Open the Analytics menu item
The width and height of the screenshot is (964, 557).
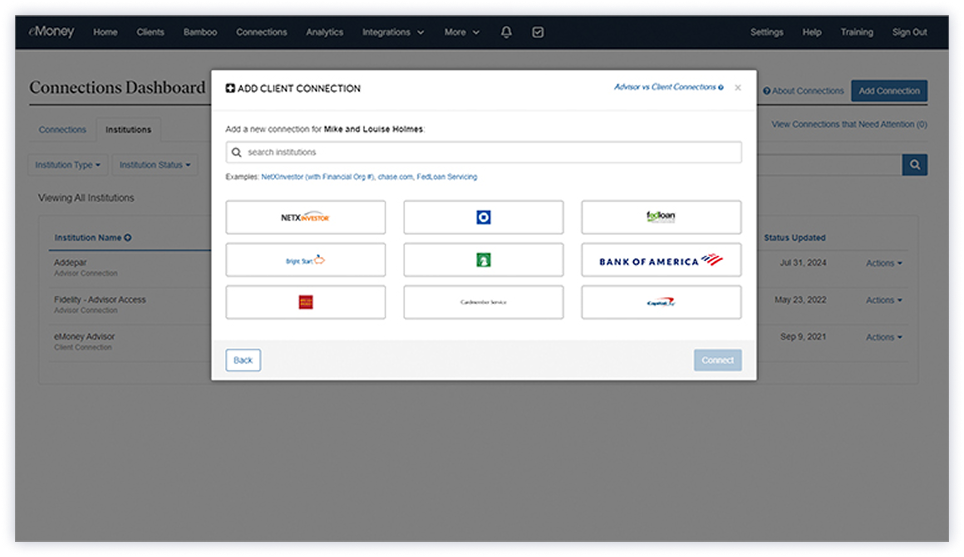tap(324, 32)
